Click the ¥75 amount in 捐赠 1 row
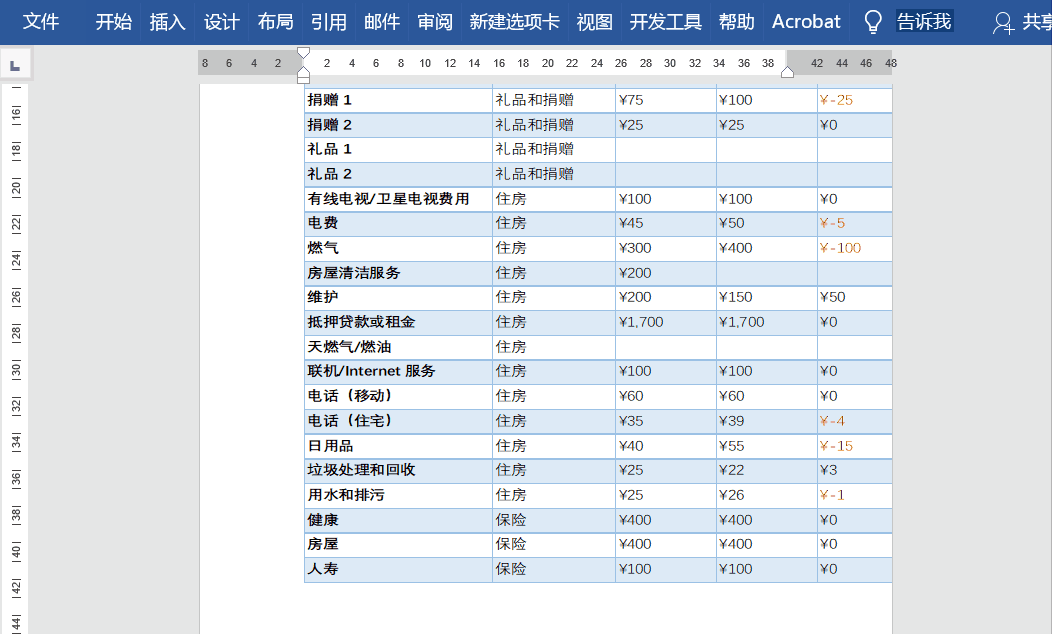Viewport: 1052px width, 634px height. (631, 101)
